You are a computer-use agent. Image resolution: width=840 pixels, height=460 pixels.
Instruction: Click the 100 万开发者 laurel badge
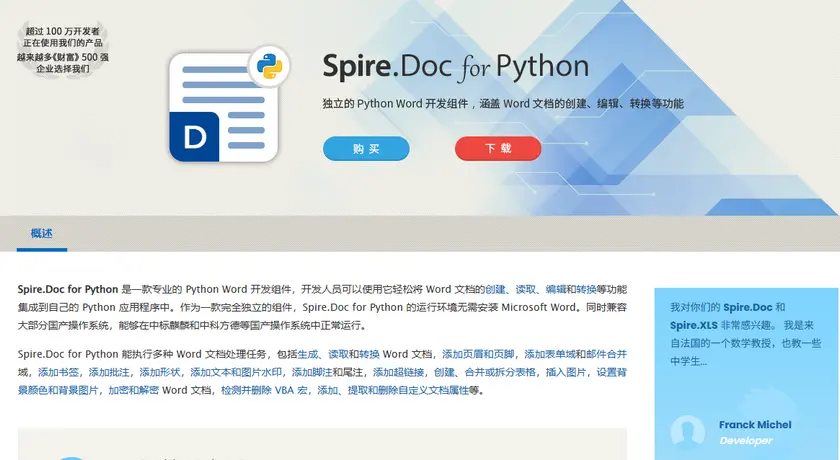[x=63, y=50]
